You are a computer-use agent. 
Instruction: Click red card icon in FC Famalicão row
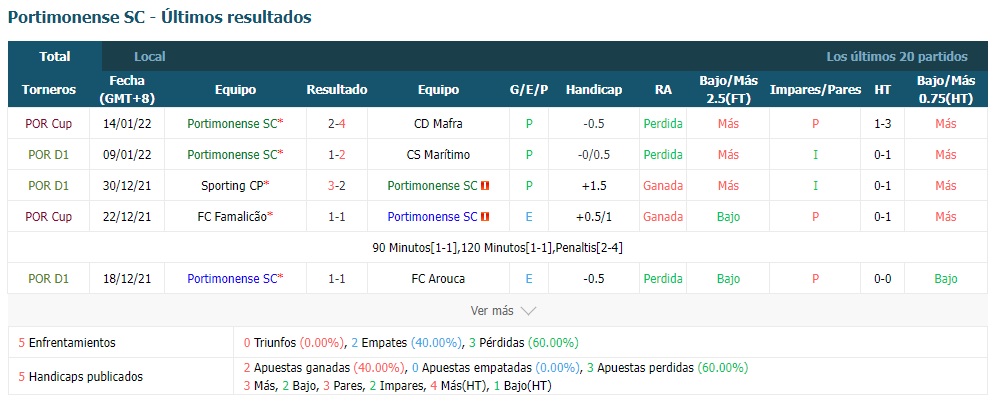coord(485,217)
